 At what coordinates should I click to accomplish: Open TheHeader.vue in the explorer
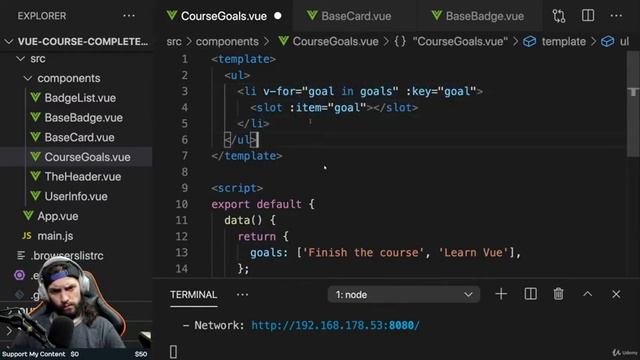82,177
